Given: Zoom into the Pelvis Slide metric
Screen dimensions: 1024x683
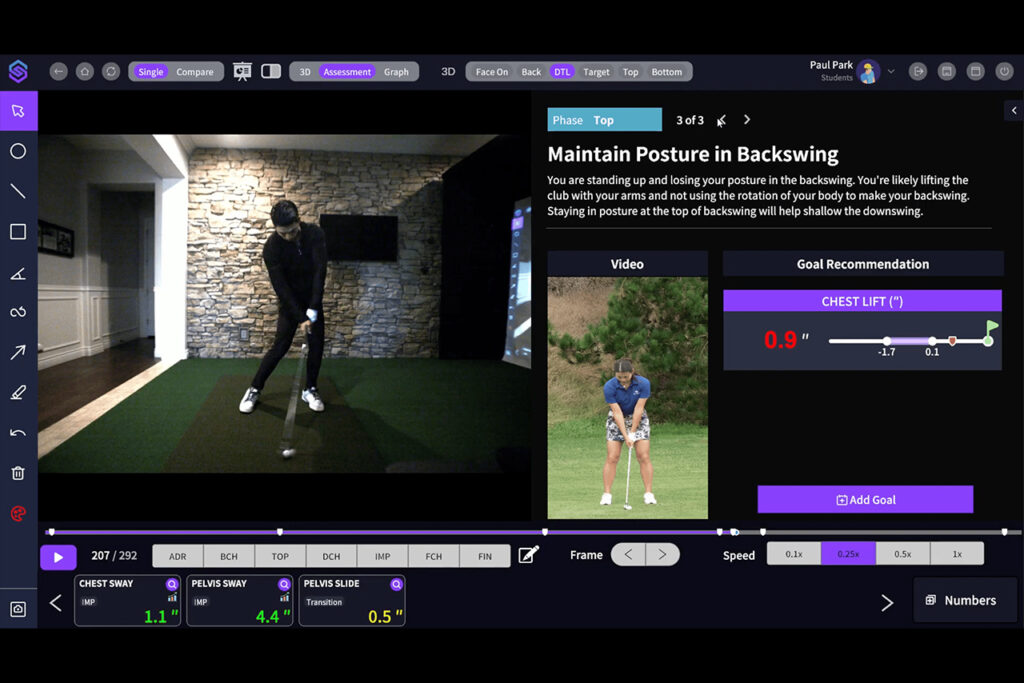Looking at the screenshot, I should pos(396,584).
